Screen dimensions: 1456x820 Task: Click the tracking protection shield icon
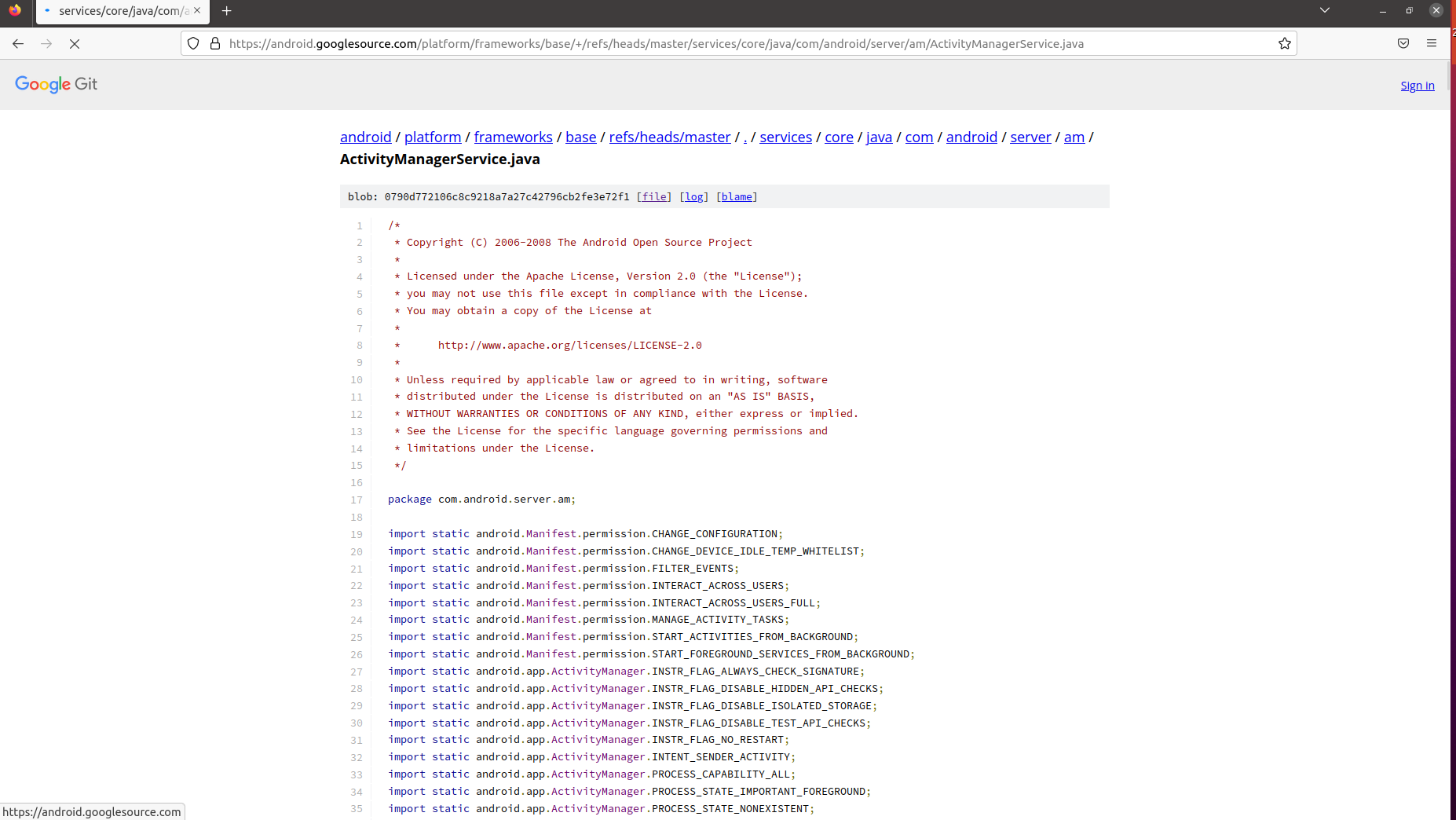(x=193, y=43)
